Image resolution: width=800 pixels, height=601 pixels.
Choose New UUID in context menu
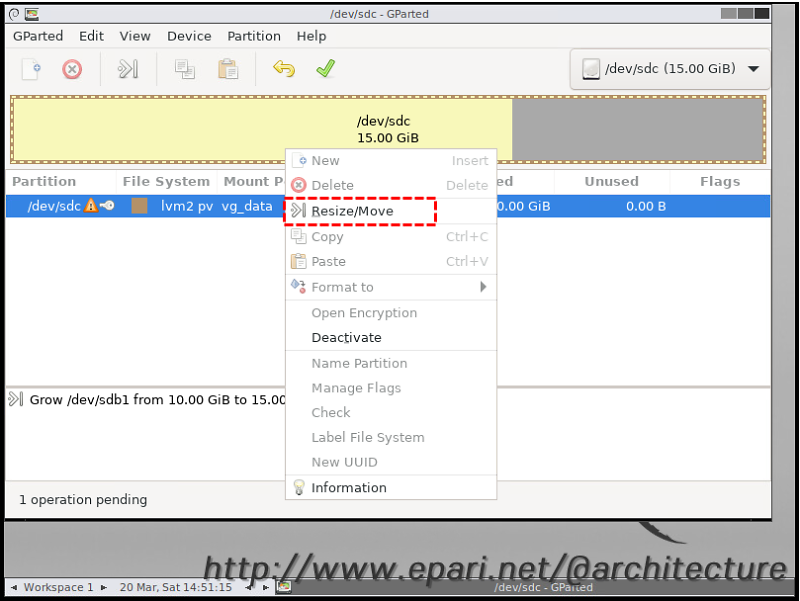coord(391,462)
